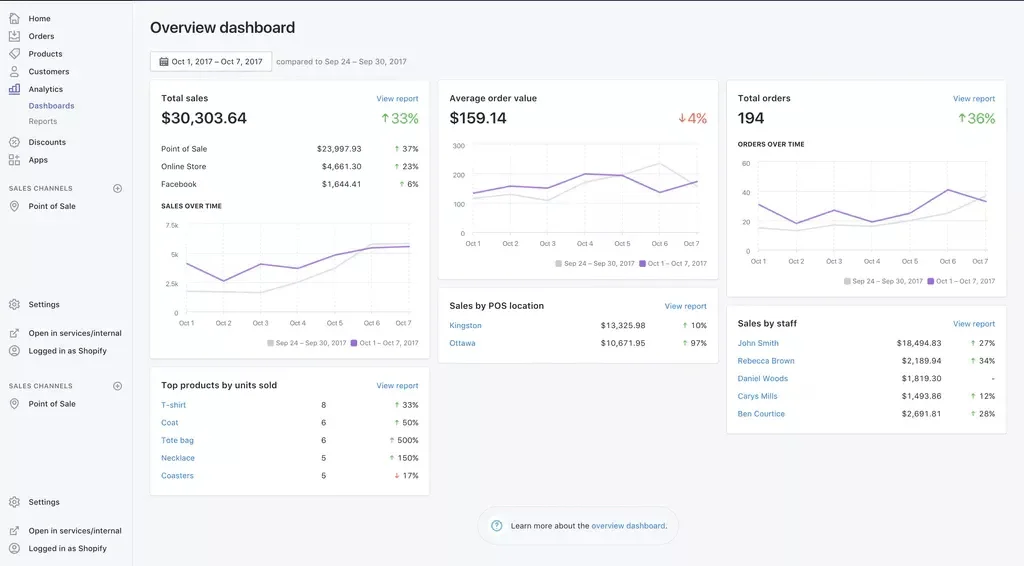Click the question mark help icon

[x=497, y=526]
